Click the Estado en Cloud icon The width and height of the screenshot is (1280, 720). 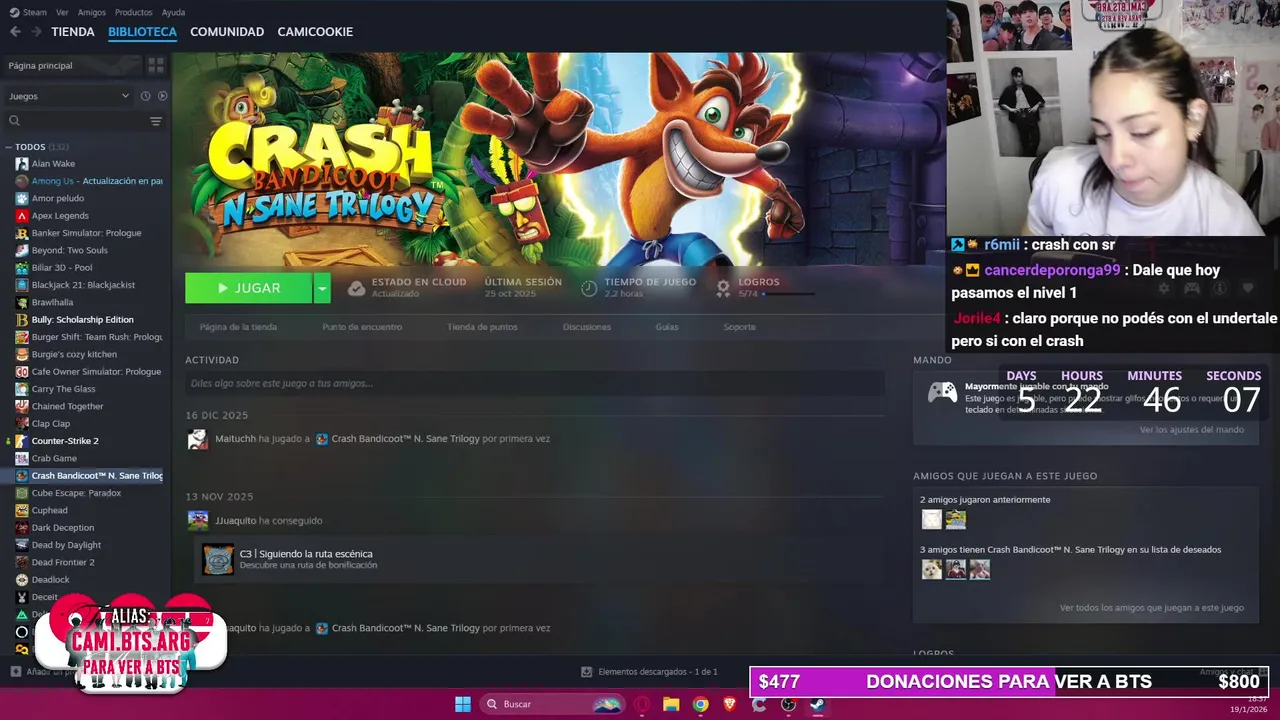tap(356, 288)
